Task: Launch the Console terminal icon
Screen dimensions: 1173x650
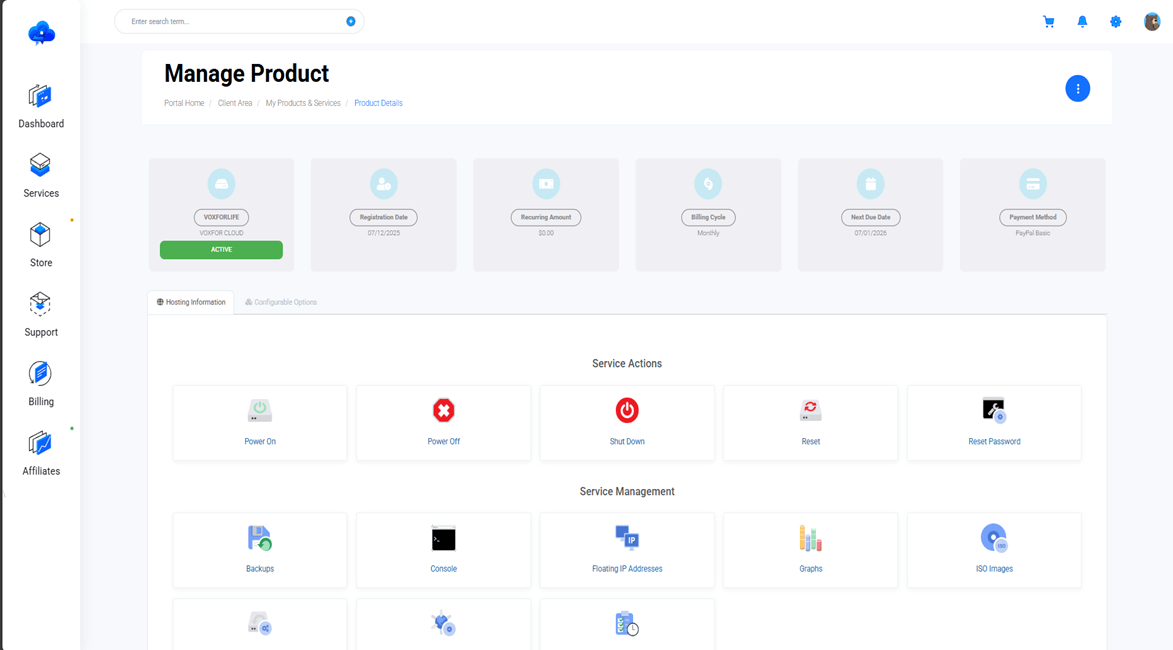Action: click(443, 539)
